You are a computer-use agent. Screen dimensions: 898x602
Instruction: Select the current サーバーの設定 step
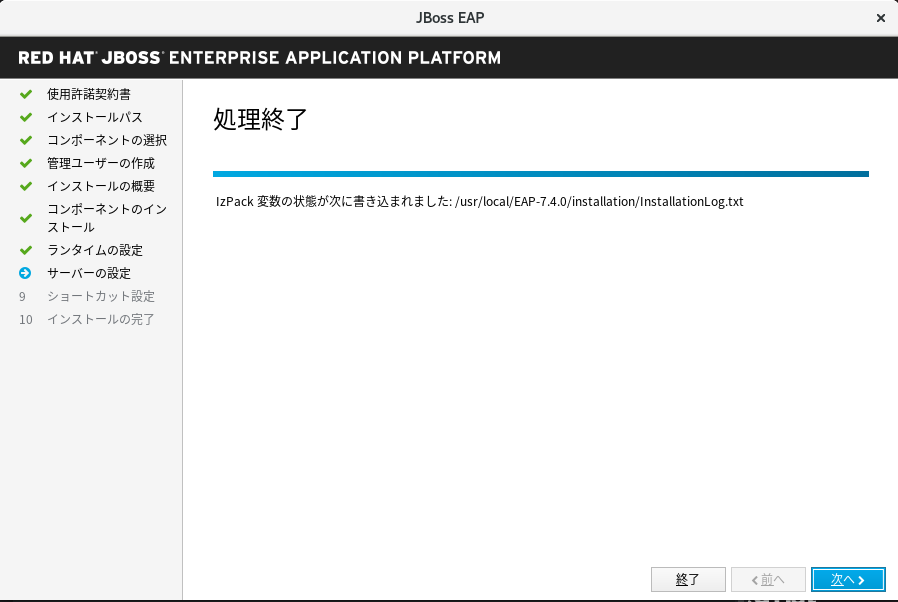tap(89, 273)
